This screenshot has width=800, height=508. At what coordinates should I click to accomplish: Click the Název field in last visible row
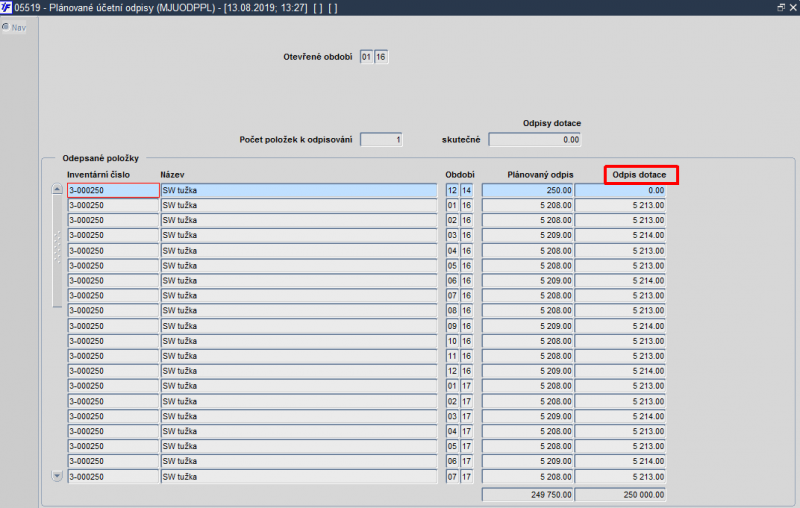point(299,477)
